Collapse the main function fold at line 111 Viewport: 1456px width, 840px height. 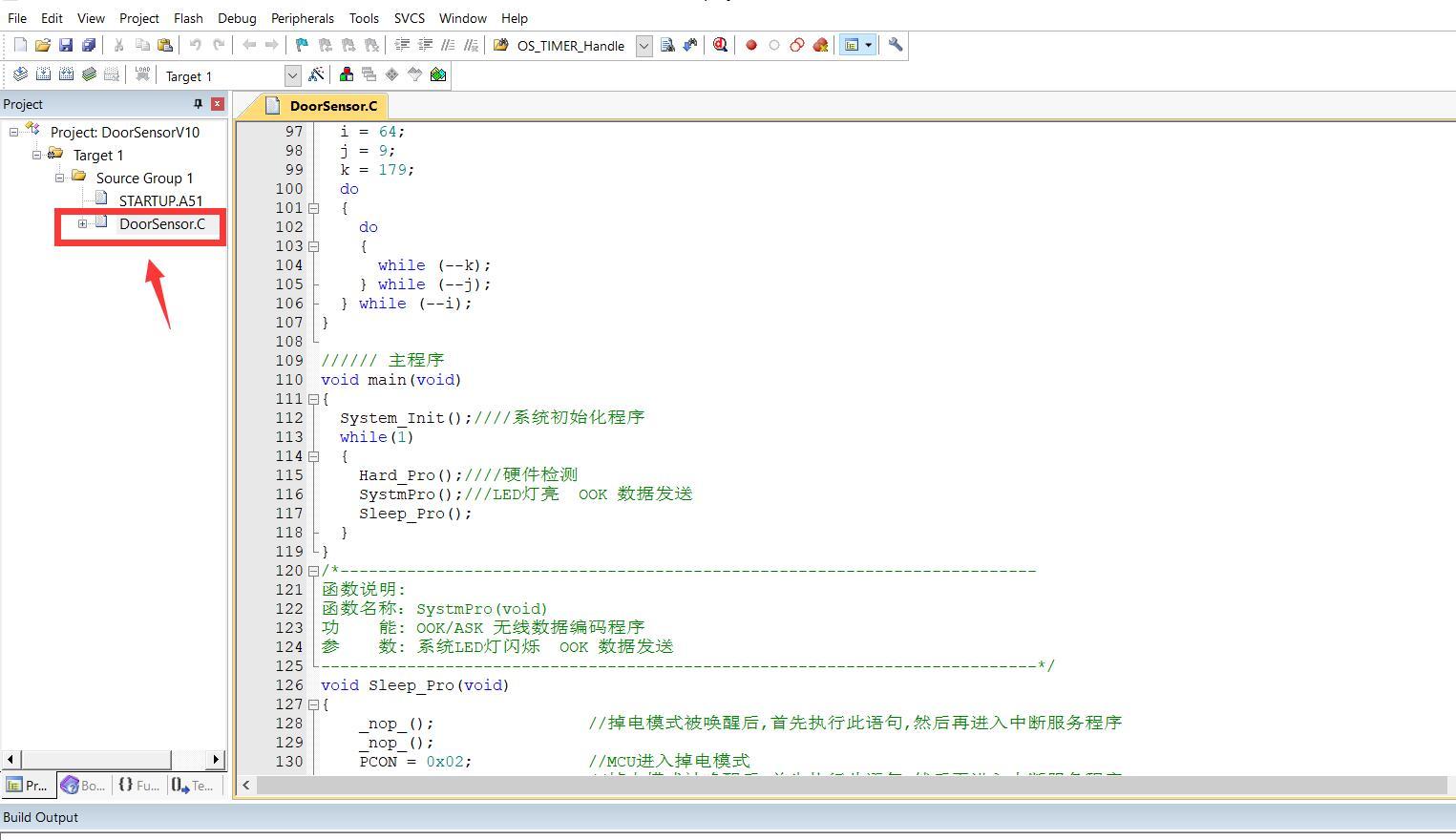pos(313,399)
